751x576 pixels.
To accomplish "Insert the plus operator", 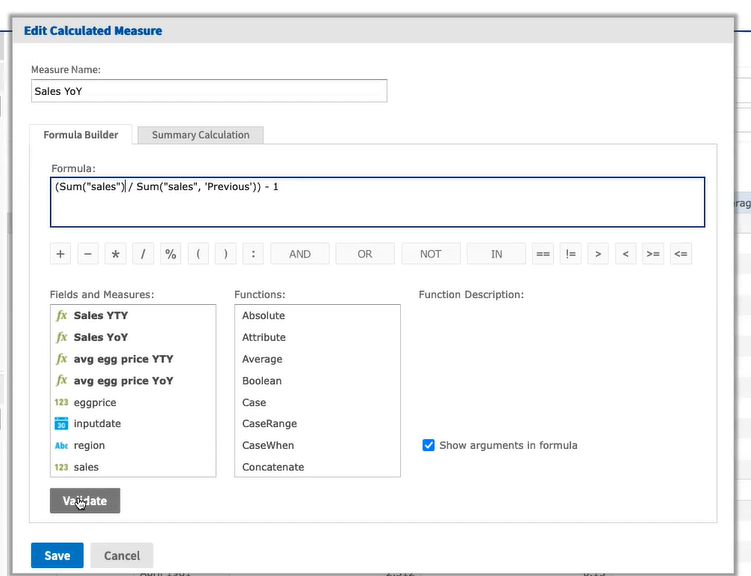I will click(x=60, y=254).
